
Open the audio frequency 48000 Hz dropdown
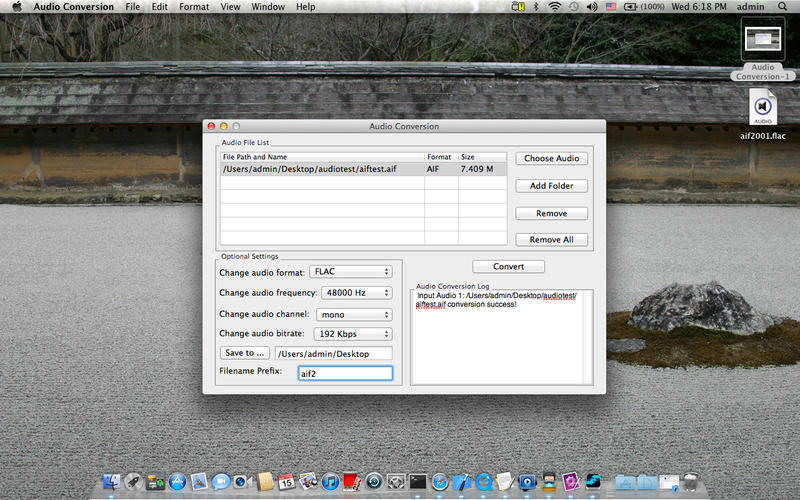coord(356,293)
